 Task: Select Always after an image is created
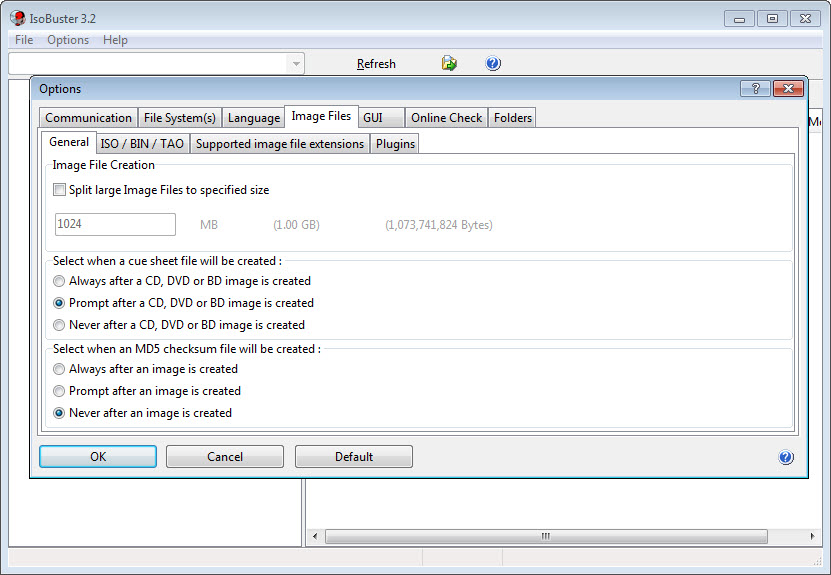59,369
